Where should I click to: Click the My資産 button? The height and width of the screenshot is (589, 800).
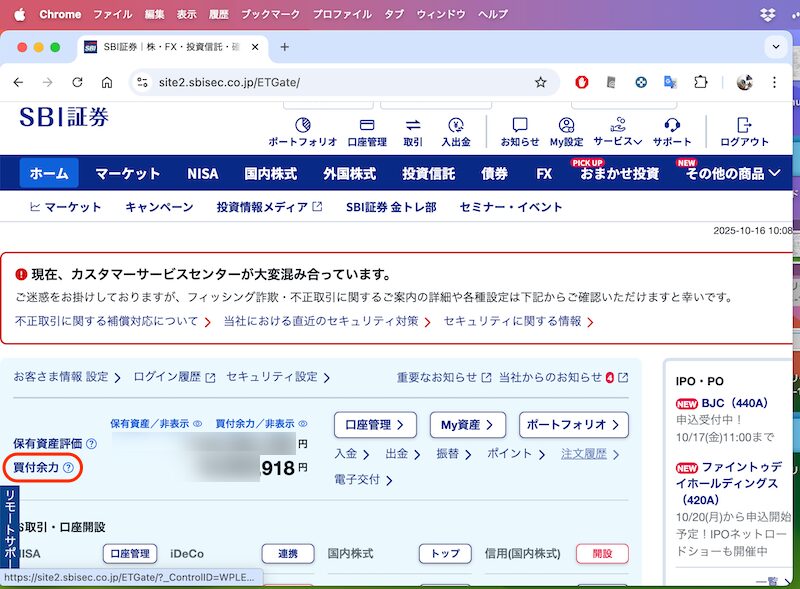click(467, 425)
